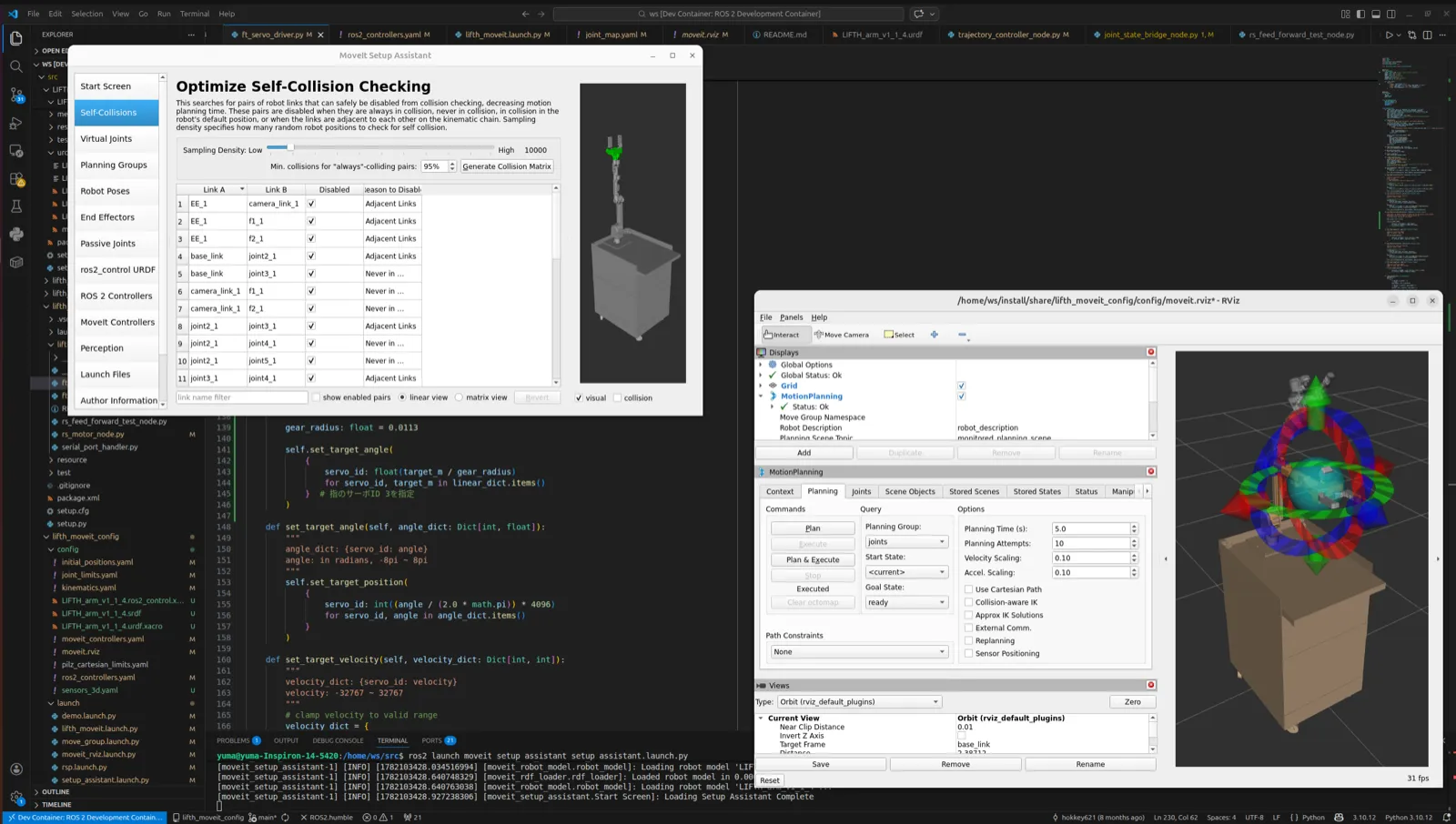Expand MotionPlanning in RViz Displays tree
Screen dimensions: 1456x824
click(x=761, y=397)
